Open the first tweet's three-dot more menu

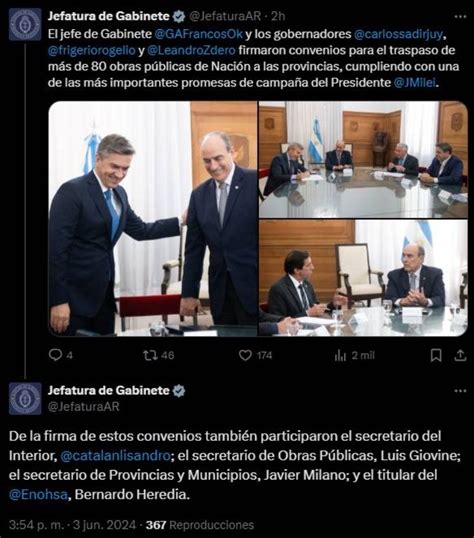click(x=460, y=16)
